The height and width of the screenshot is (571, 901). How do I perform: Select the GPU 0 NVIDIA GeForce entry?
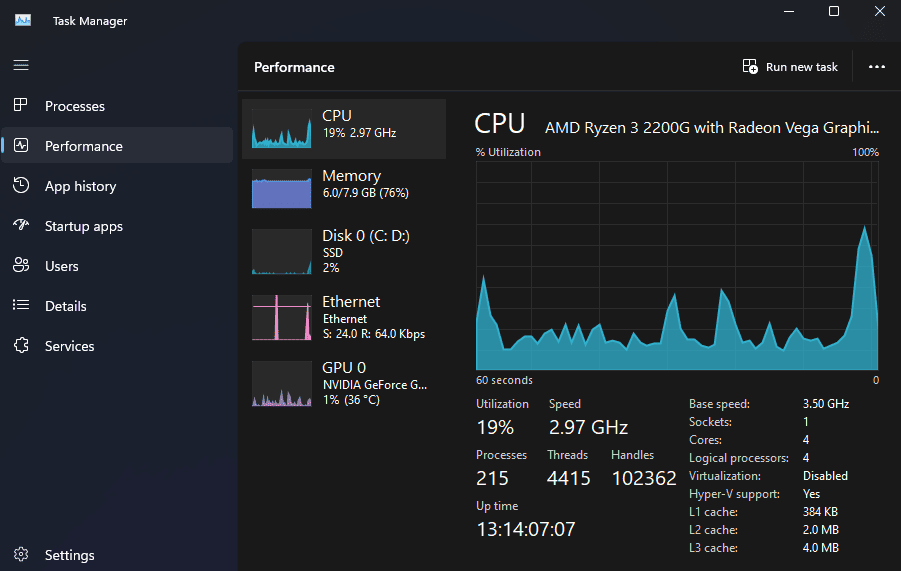[x=344, y=384]
